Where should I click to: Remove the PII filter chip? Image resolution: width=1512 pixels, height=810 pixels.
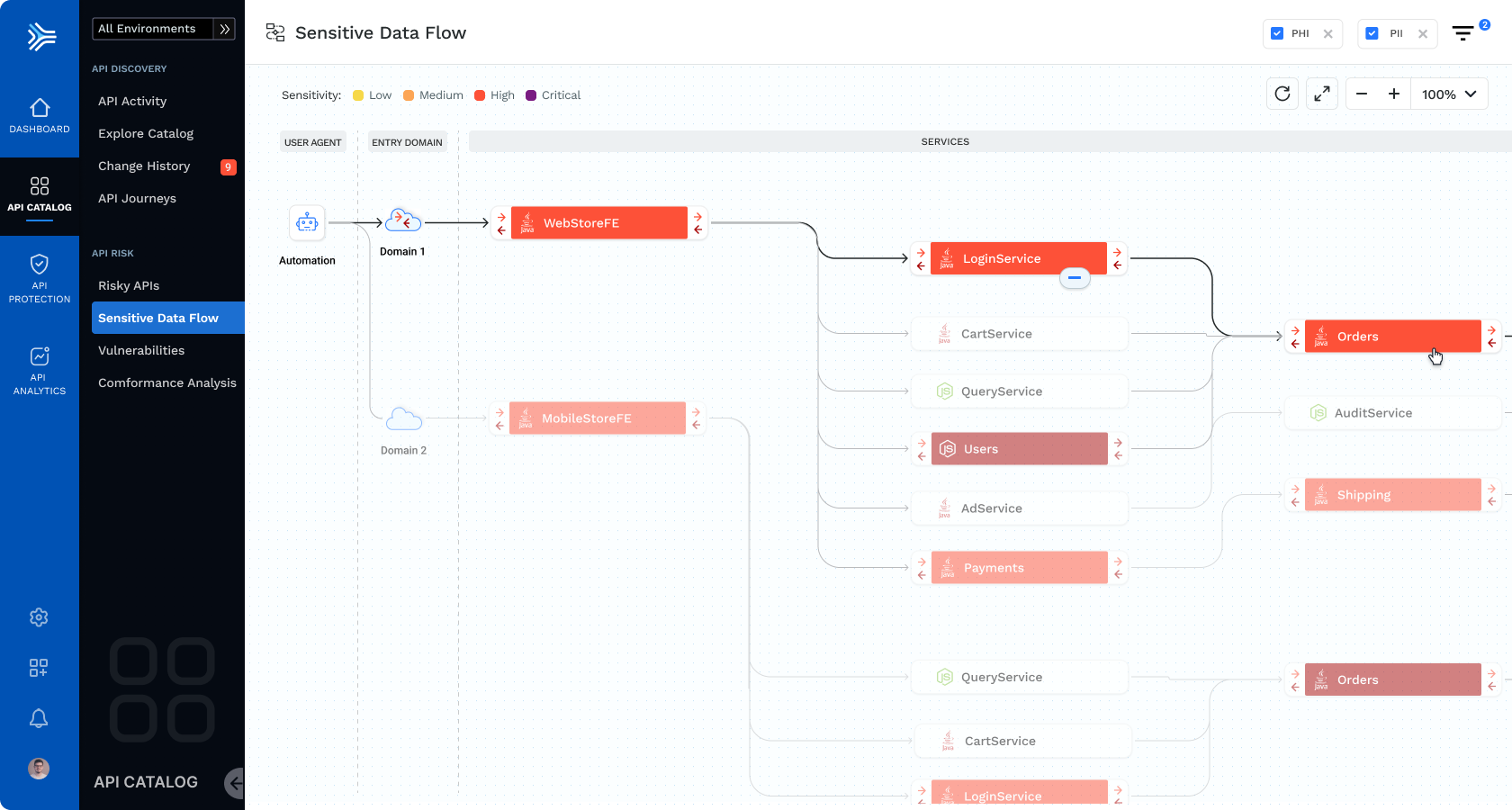[x=1423, y=34]
